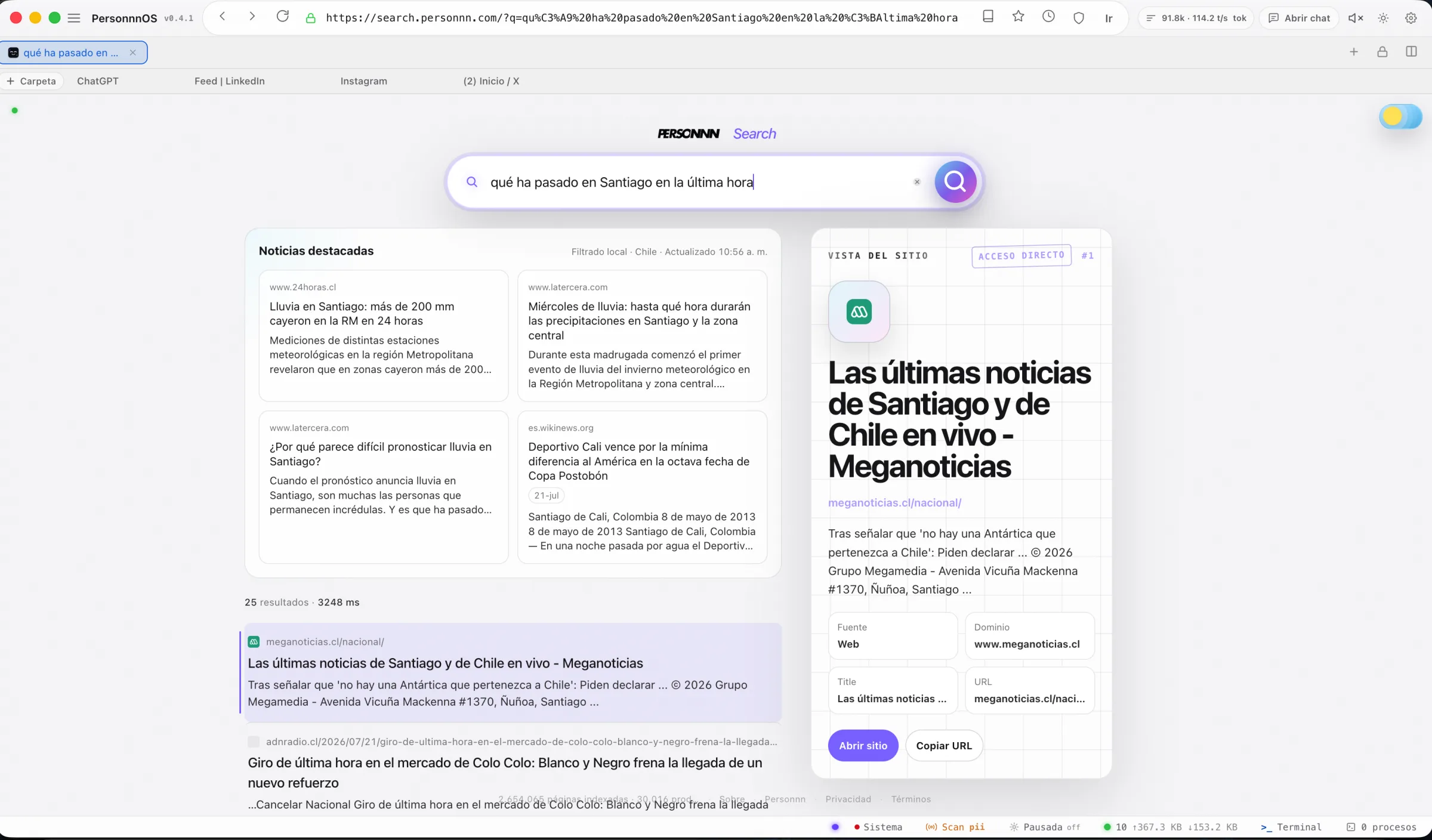Click the Copiar URL button
The image size is (1432, 840).
[x=944, y=746]
